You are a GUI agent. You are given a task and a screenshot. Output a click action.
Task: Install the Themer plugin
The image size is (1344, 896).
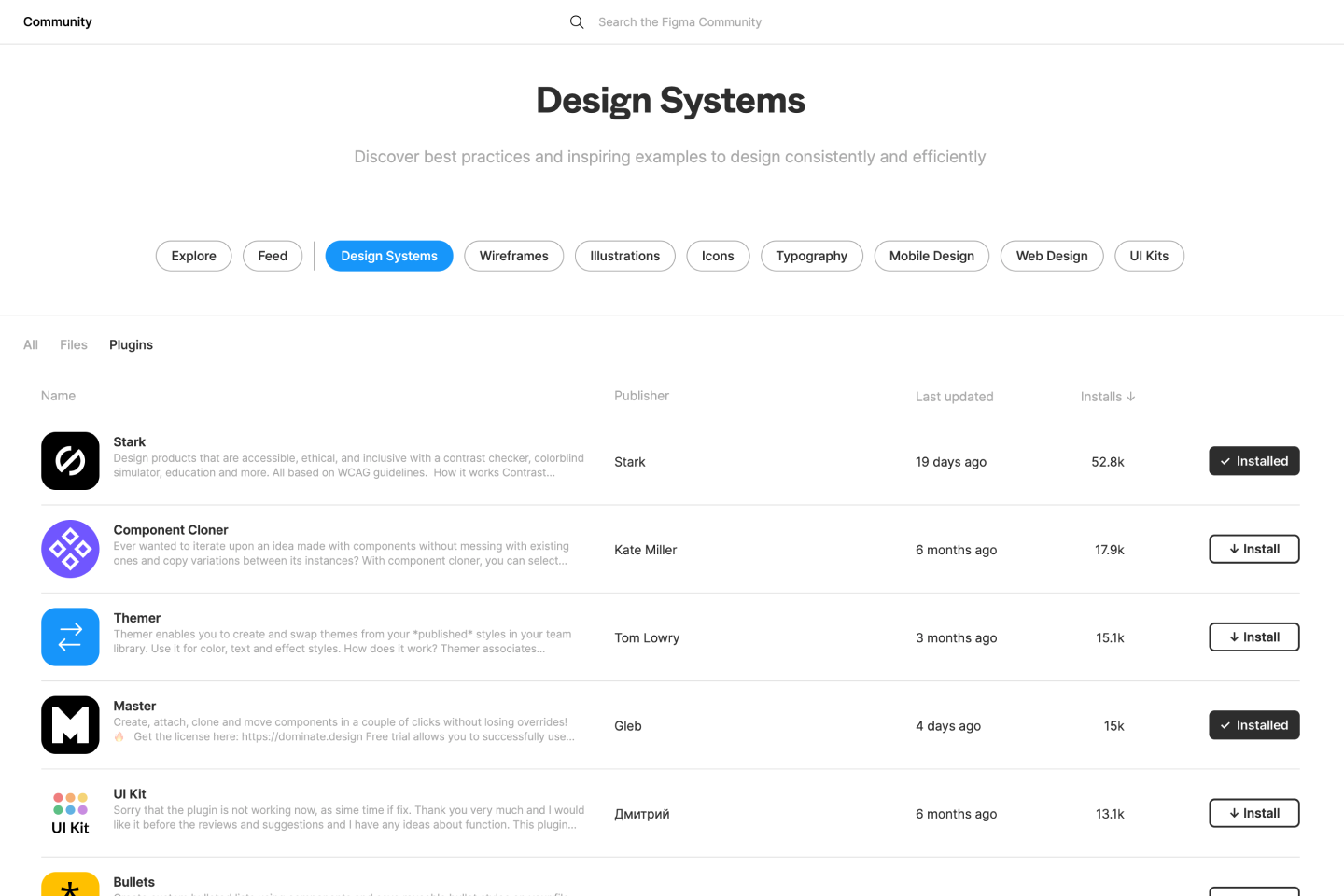(x=1253, y=637)
